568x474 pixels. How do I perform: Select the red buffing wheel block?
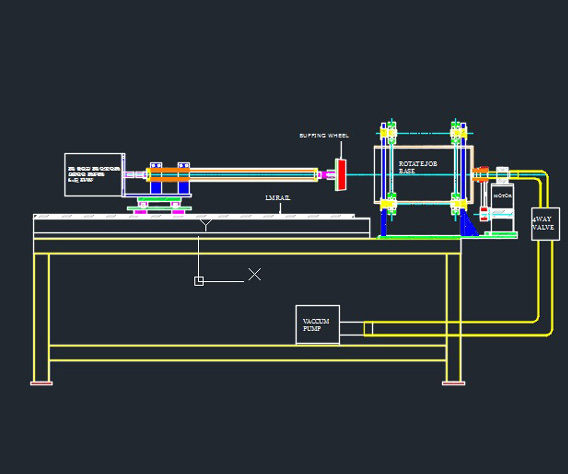[341, 175]
